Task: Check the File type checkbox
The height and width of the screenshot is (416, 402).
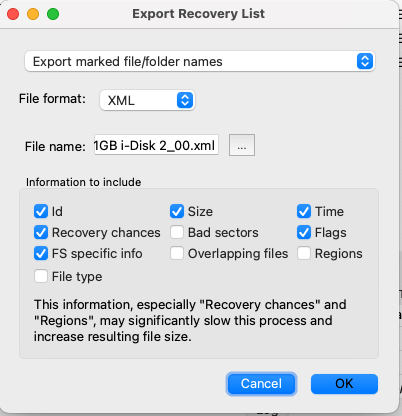Action: [41, 276]
